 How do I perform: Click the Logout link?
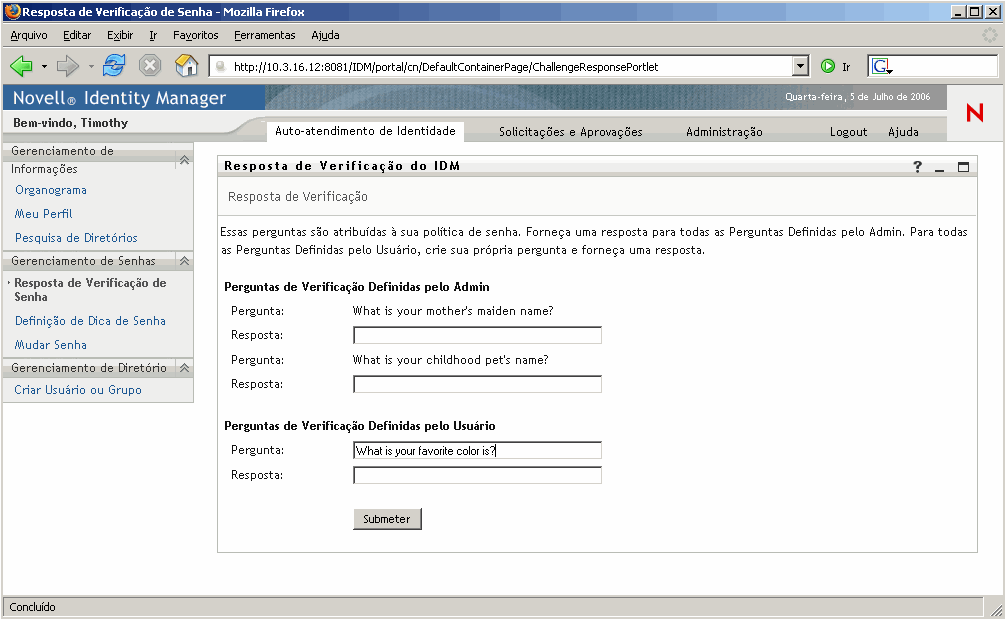pyautogui.click(x=848, y=132)
